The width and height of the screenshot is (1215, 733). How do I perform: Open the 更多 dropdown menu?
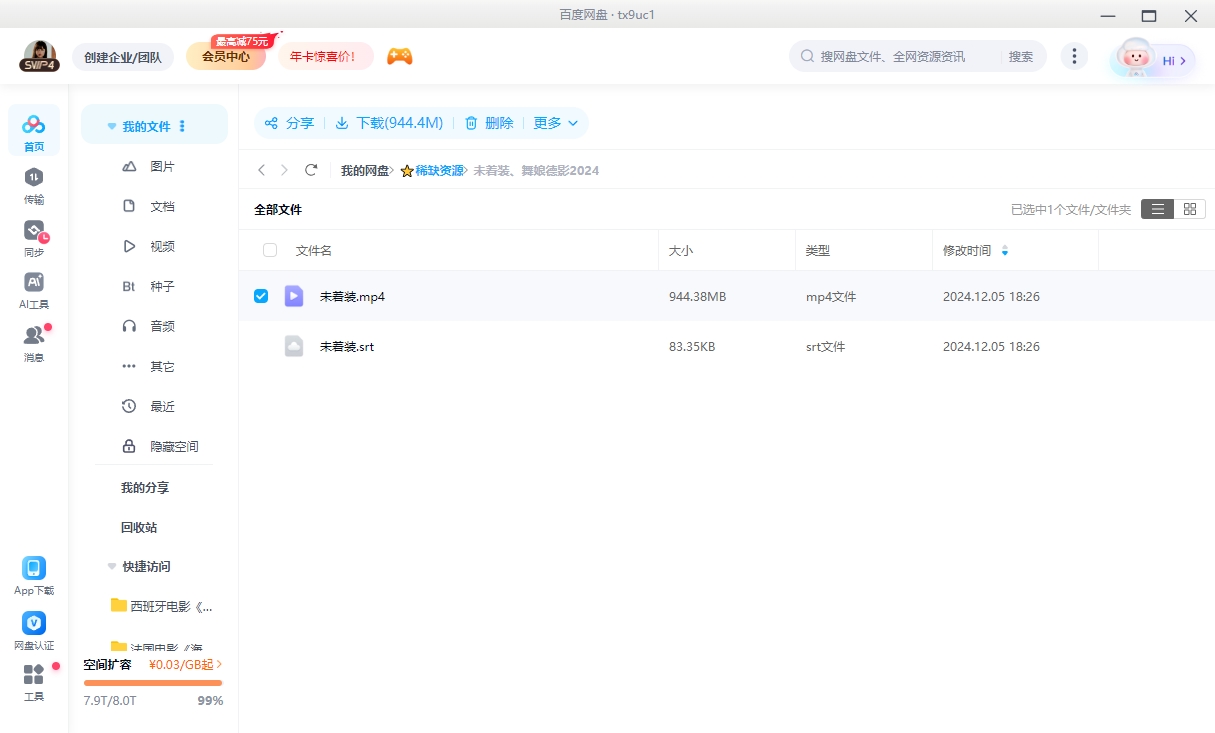click(556, 123)
